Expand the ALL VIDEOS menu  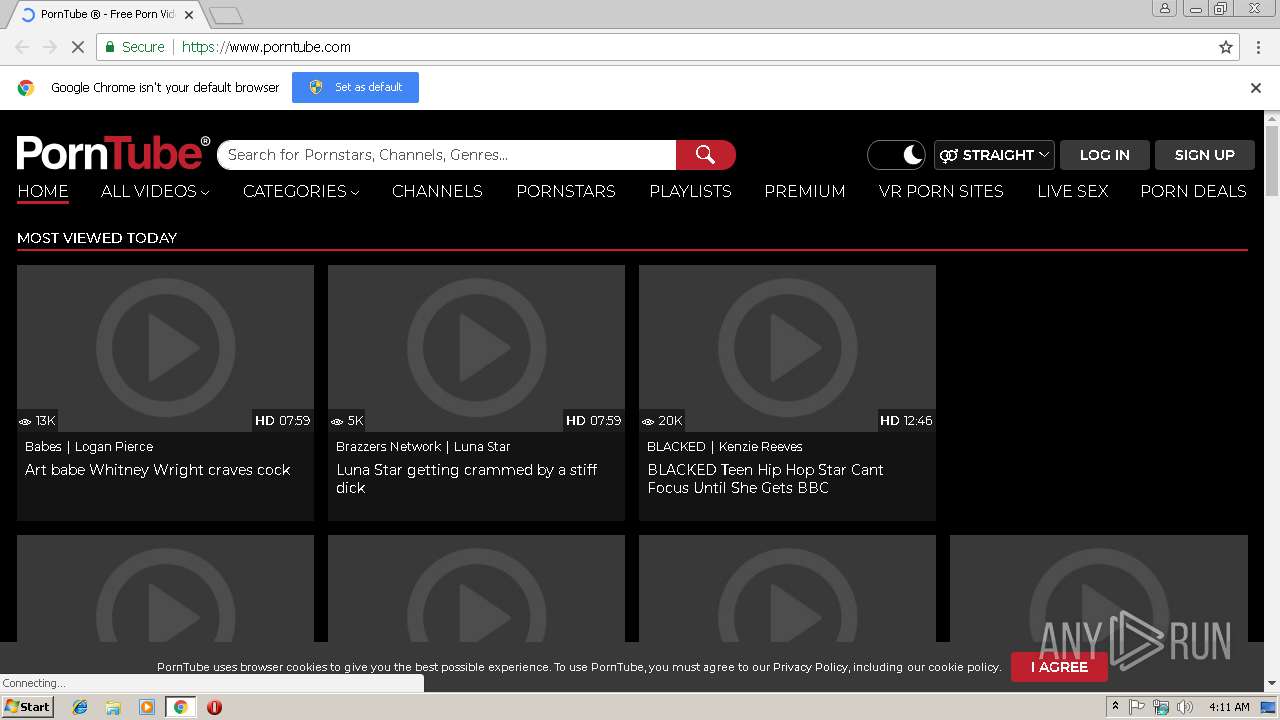tap(155, 191)
